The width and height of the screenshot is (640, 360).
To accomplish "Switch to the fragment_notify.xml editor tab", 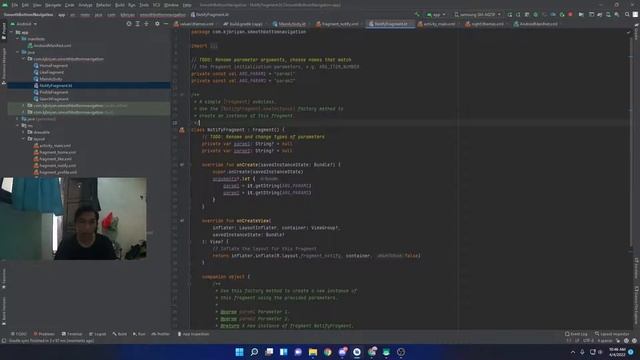I will (x=337, y=24).
